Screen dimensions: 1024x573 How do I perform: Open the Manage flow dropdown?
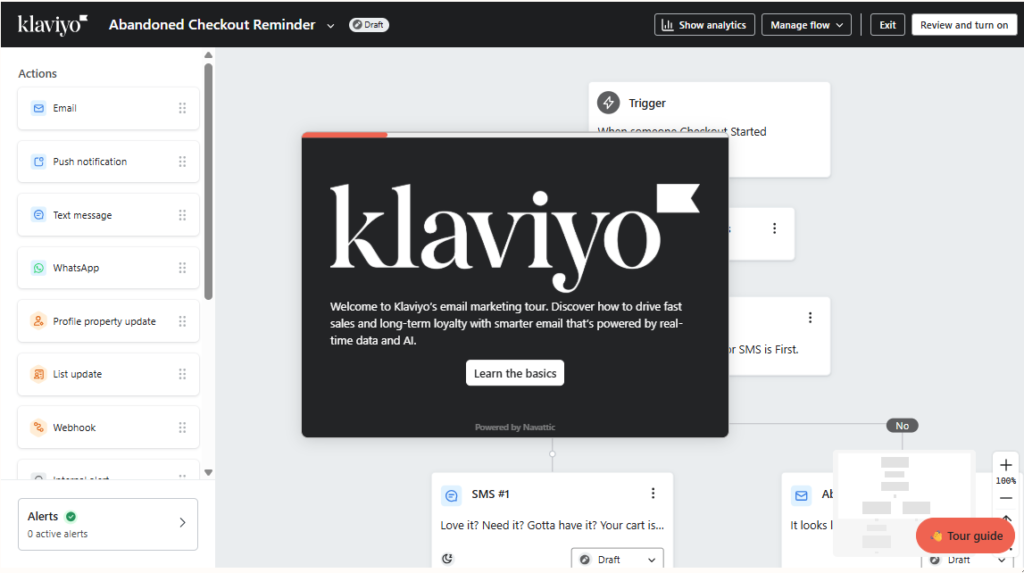[x=807, y=25]
